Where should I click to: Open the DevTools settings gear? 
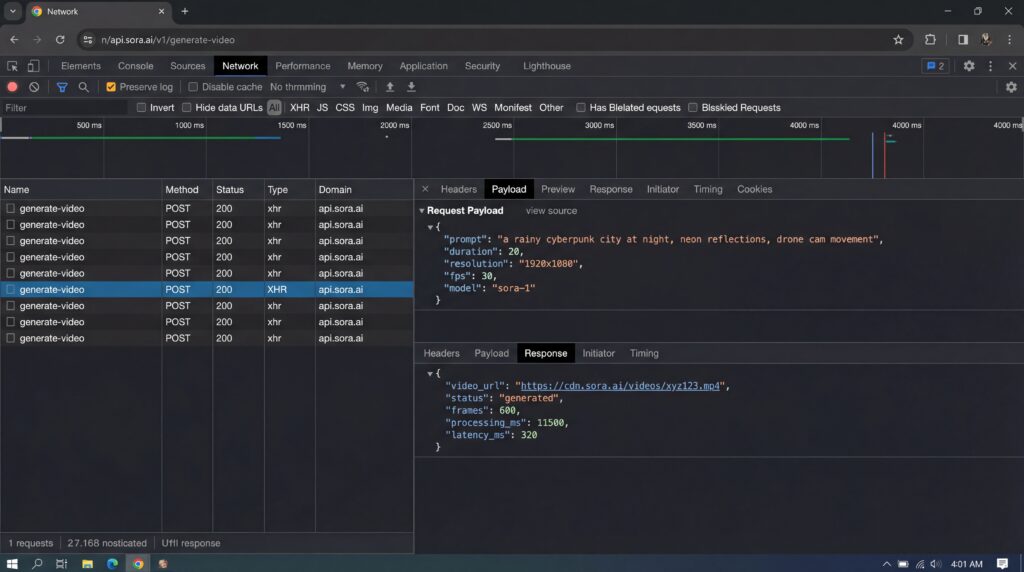coord(968,66)
